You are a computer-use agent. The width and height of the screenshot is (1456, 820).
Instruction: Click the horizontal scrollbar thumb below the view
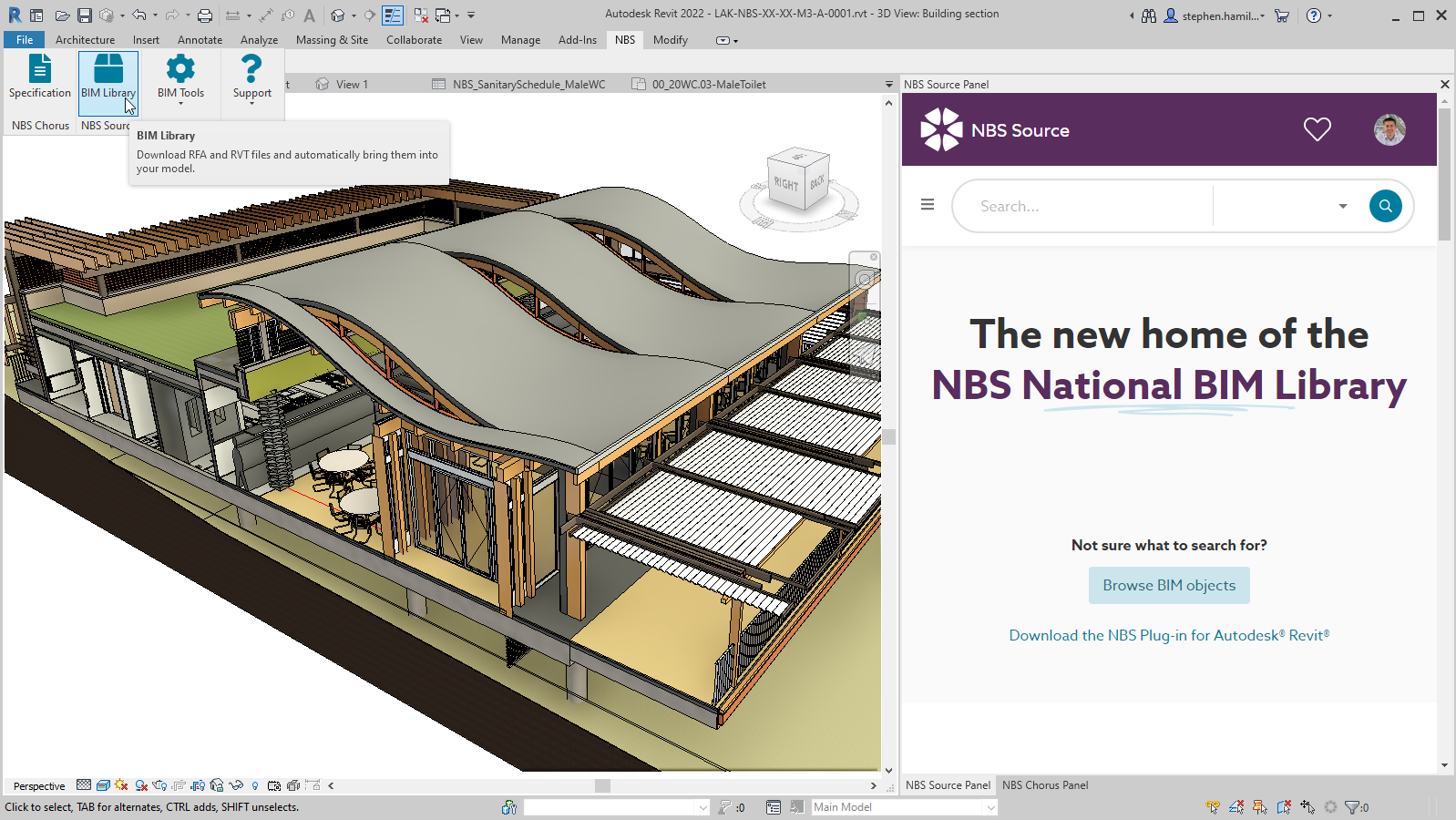[602, 785]
